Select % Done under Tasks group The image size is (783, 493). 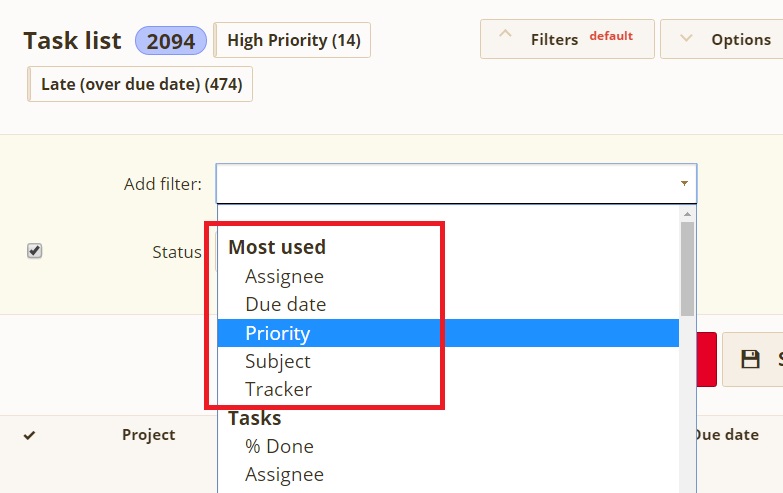pos(279,446)
